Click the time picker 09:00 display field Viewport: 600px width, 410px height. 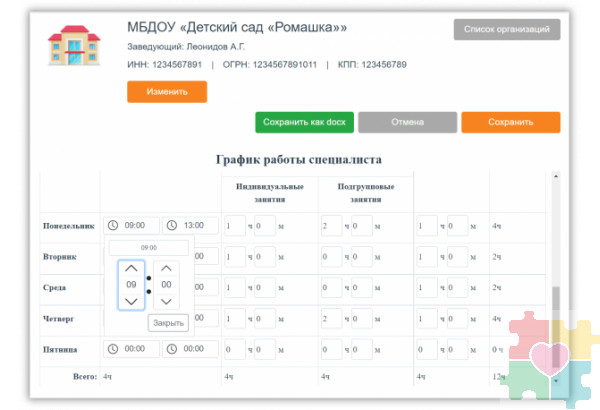pos(149,248)
